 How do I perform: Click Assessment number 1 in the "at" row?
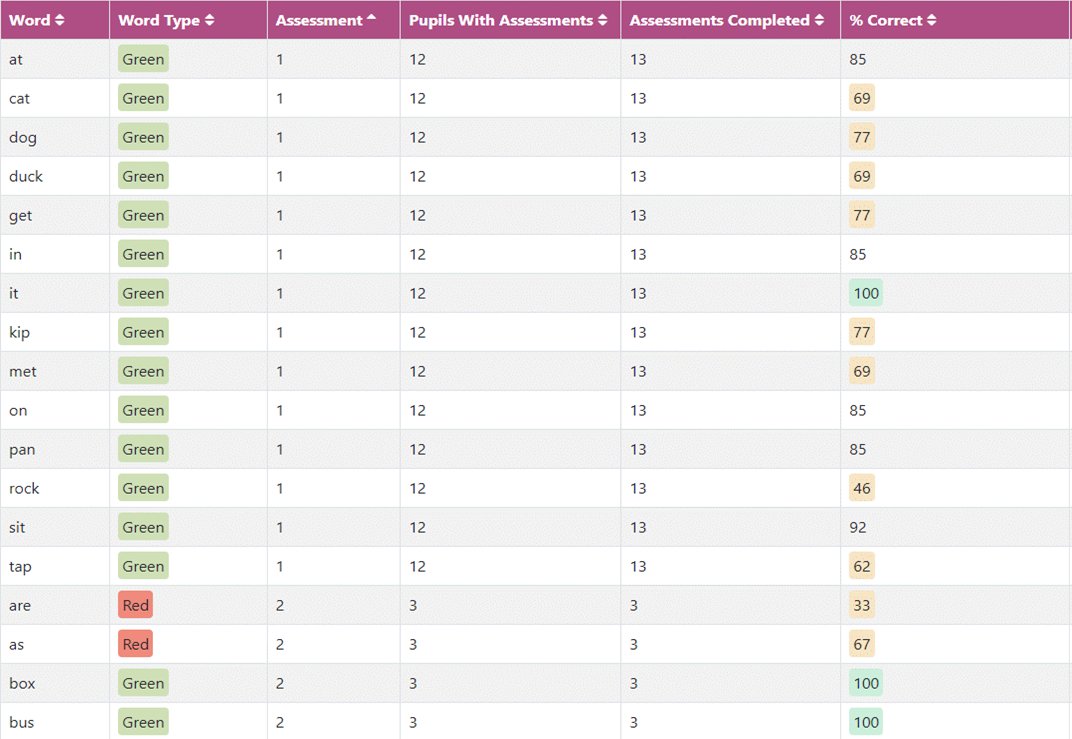[280, 59]
